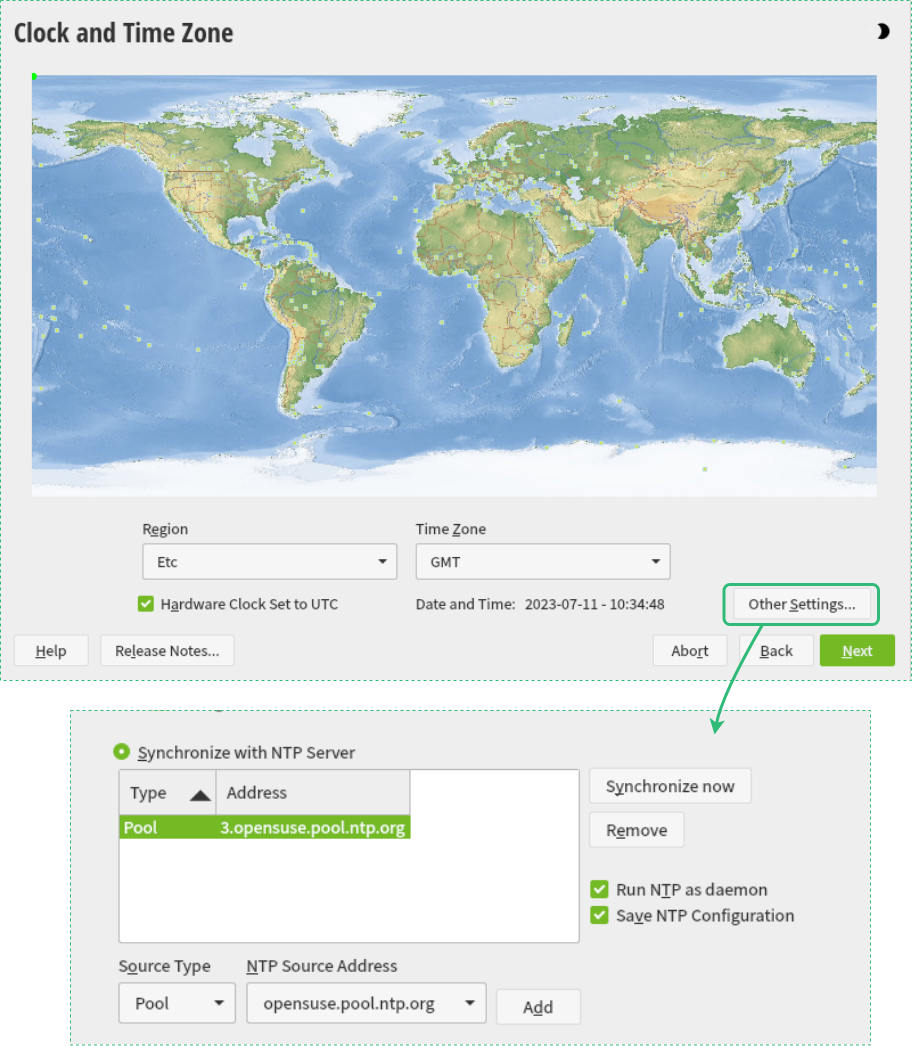The image size is (912, 1046).
Task: Disable Run NTP as daemon checkbox
Action: tap(599, 889)
